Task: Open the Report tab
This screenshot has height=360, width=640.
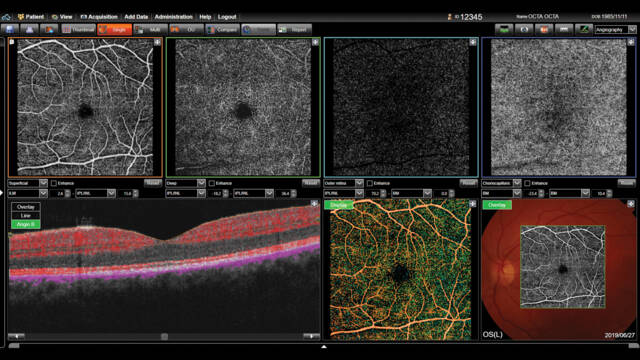Action: (x=294, y=29)
